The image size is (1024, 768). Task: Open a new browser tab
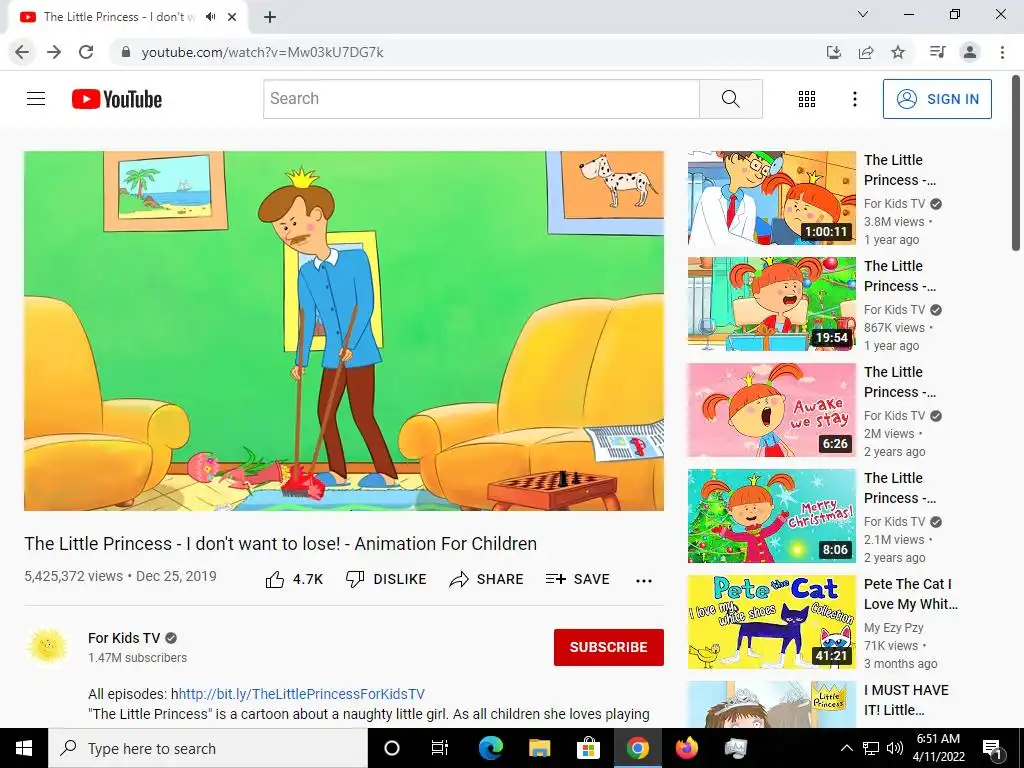coord(270,17)
